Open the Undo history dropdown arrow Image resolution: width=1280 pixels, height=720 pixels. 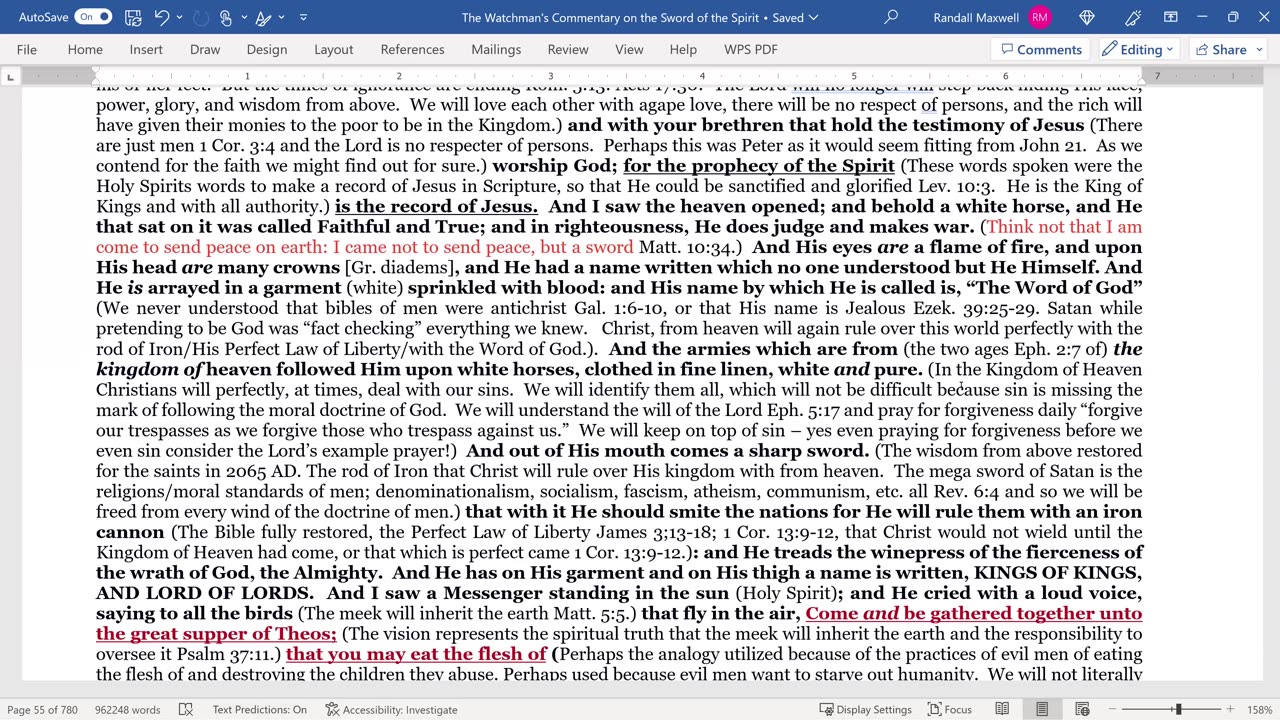tap(180, 17)
